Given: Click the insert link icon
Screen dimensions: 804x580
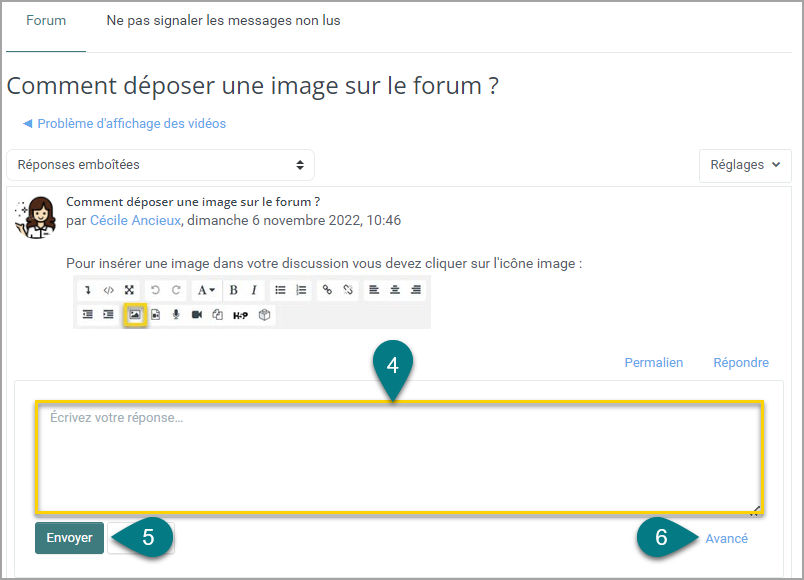Looking at the screenshot, I should click(x=327, y=290).
